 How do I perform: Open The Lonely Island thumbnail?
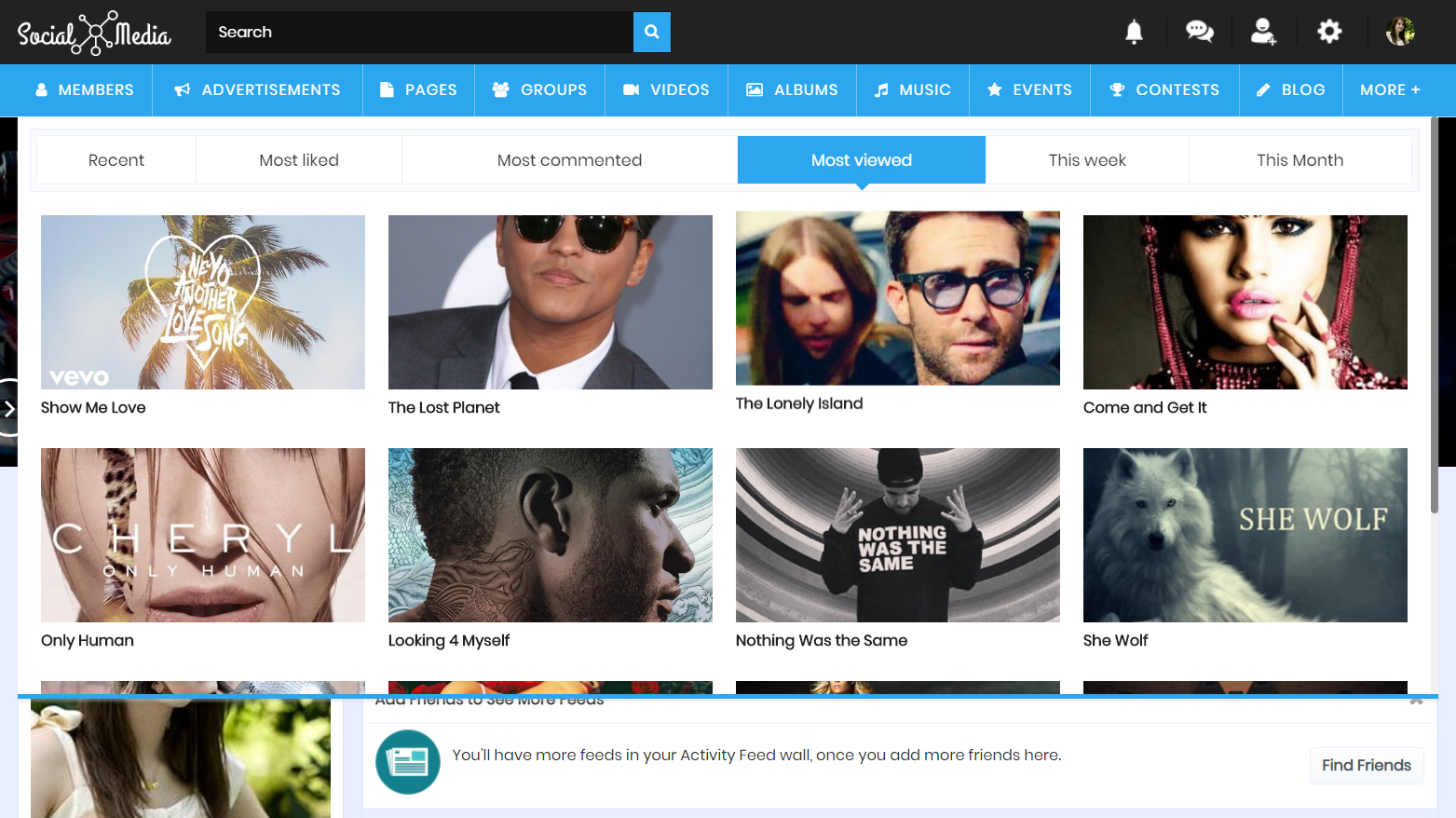tap(898, 298)
